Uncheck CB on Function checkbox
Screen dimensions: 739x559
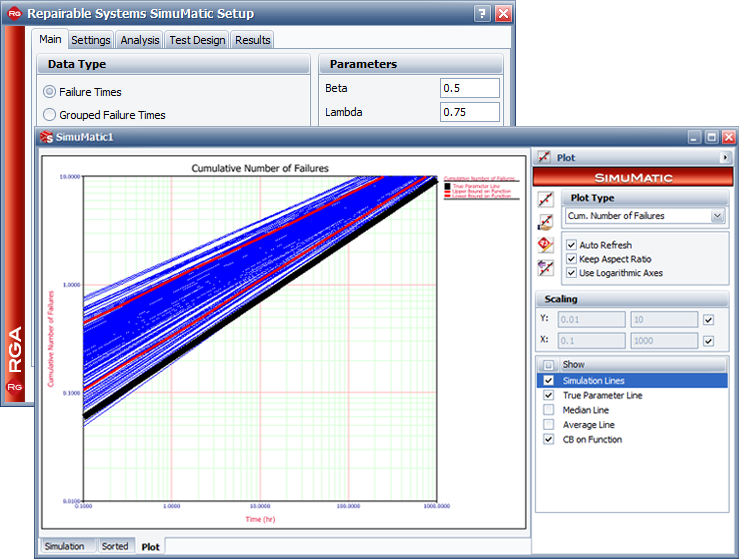point(549,439)
